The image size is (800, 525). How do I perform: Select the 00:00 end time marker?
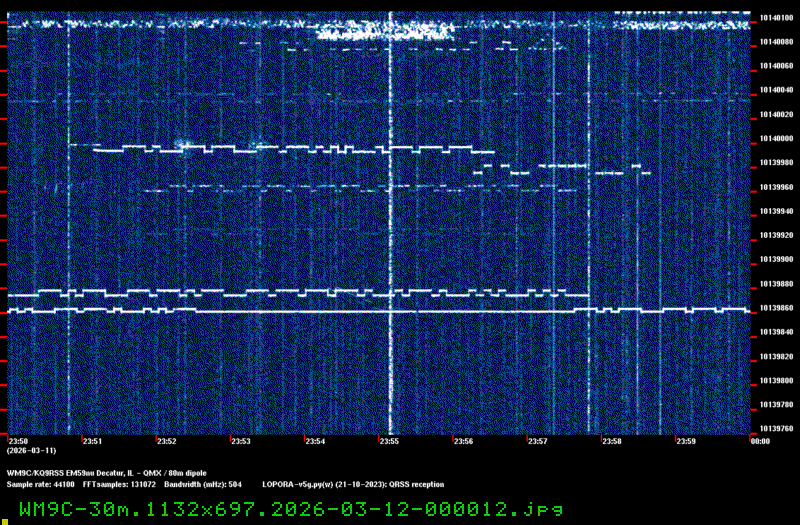click(x=759, y=441)
